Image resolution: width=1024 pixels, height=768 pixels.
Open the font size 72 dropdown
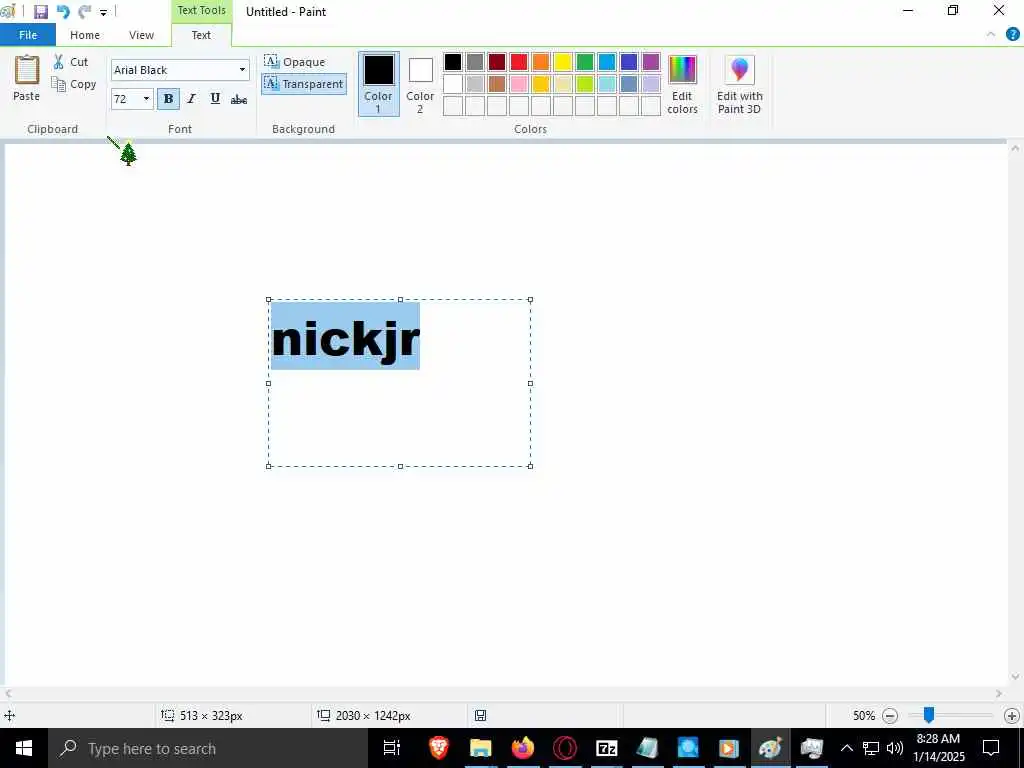point(146,99)
